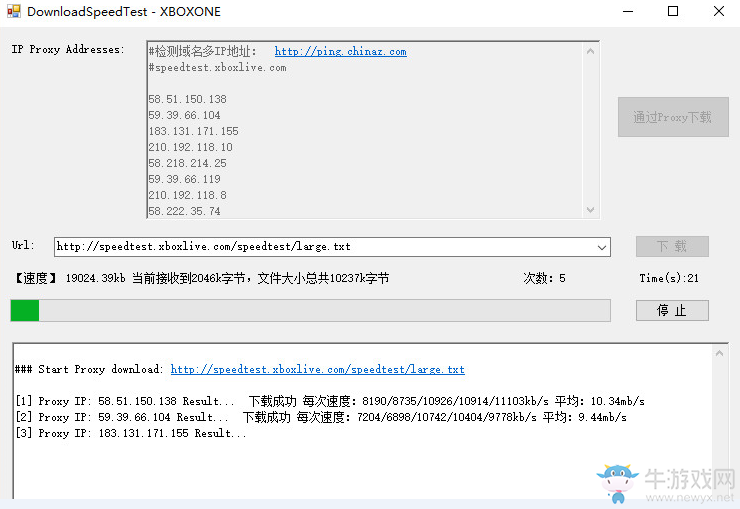Click the IP list scroll-down arrow
The height and width of the screenshot is (509, 740).
(590, 210)
